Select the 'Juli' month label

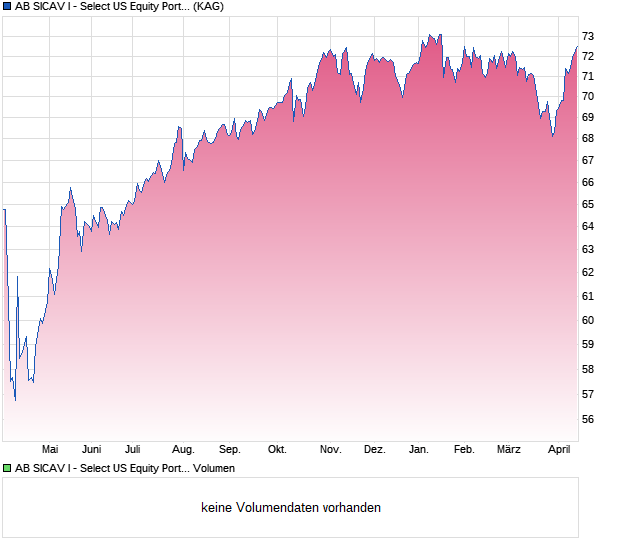pos(133,450)
